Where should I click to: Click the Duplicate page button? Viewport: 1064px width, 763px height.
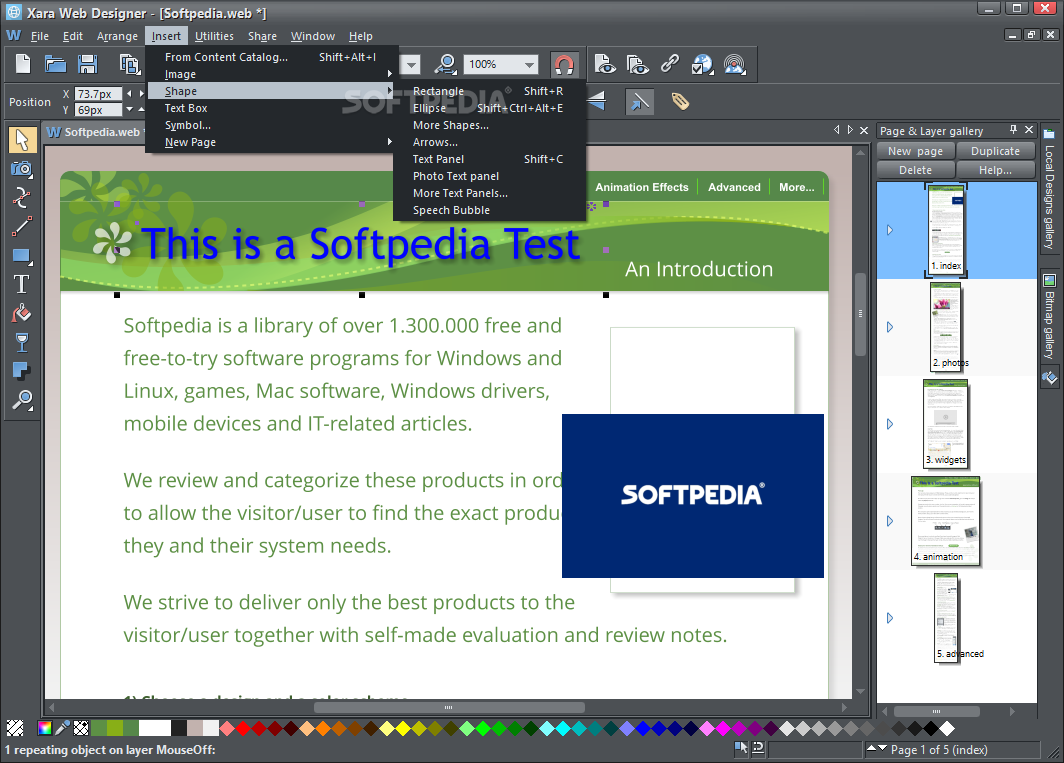[x=995, y=151]
